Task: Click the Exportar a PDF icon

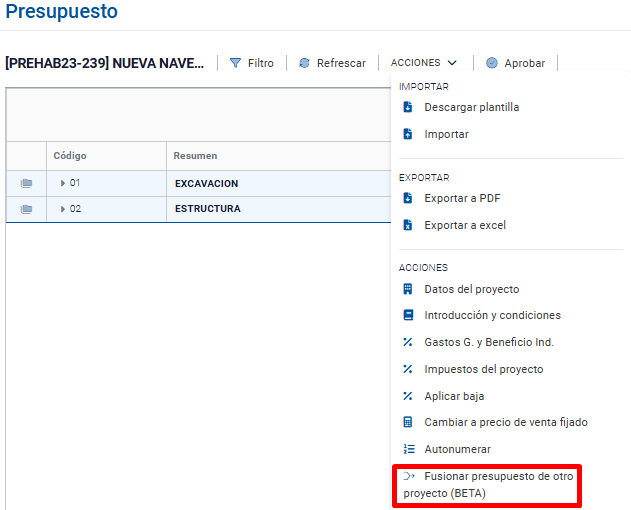Action: (x=408, y=198)
